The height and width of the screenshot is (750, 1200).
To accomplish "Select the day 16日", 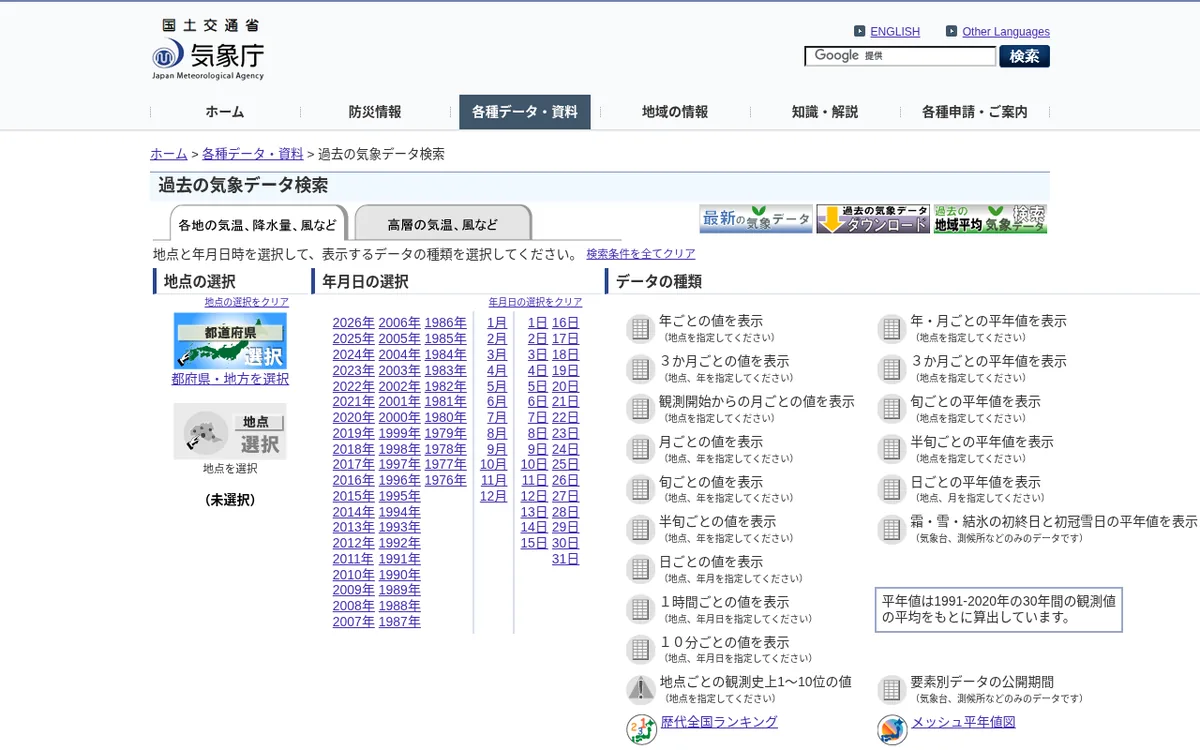I will (x=566, y=323).
